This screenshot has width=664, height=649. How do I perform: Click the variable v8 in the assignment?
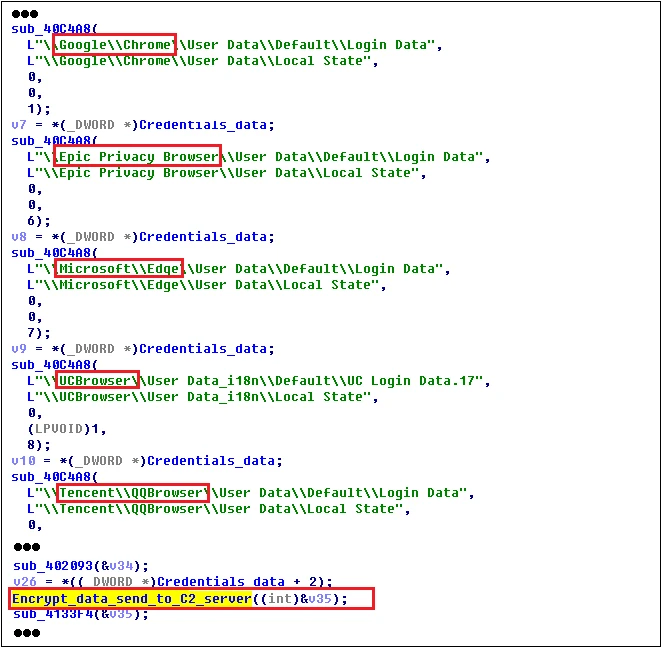[x=19, y=237]
